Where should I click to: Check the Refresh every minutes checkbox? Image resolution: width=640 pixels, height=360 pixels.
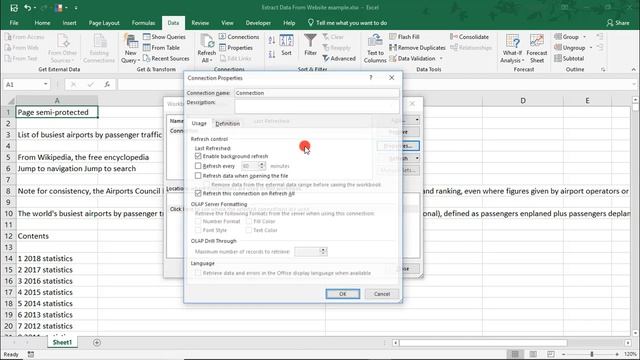tap(198, 166)
